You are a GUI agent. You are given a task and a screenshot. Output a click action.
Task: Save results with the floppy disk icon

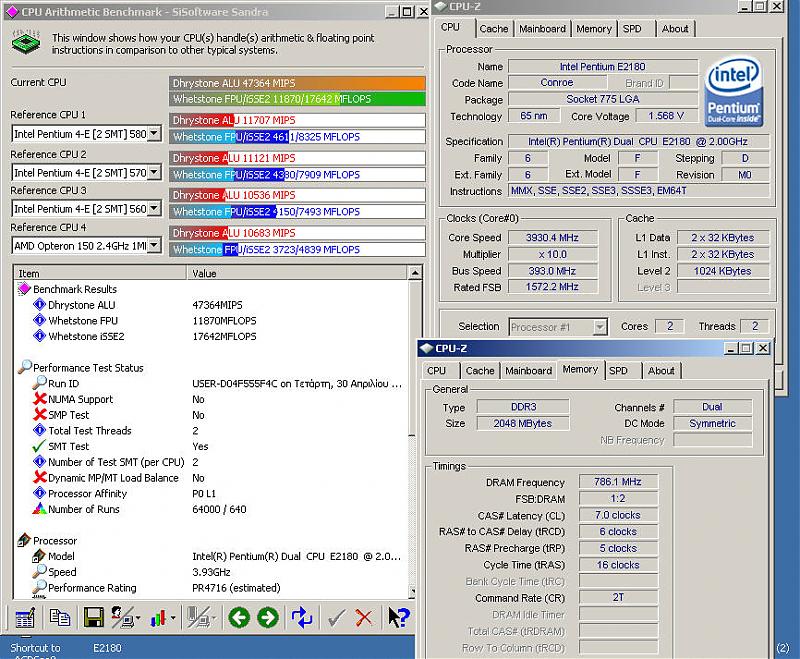click(93, 618)
